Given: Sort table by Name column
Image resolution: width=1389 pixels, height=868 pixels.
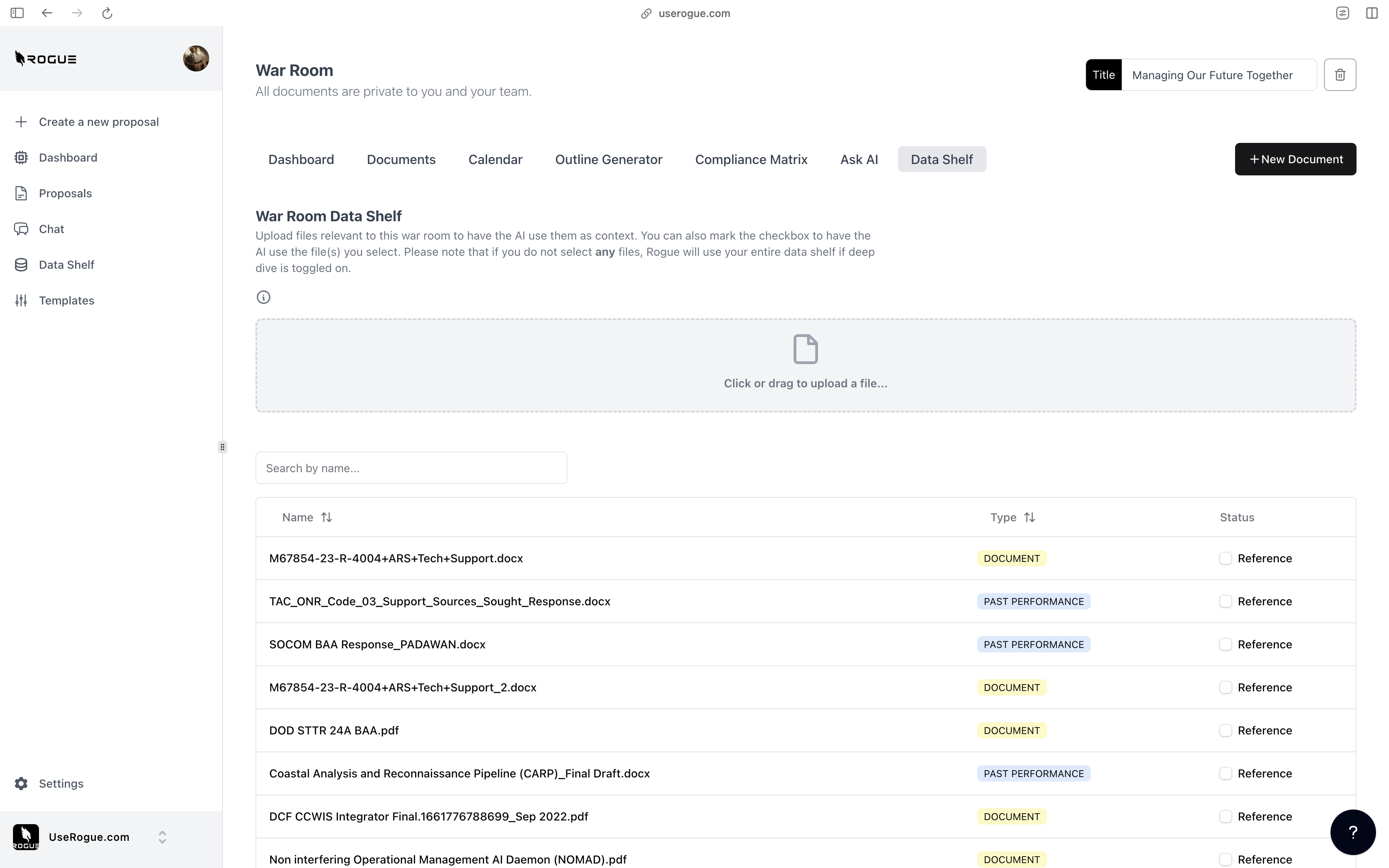Looking at the screenshot, I should (326, 517).
